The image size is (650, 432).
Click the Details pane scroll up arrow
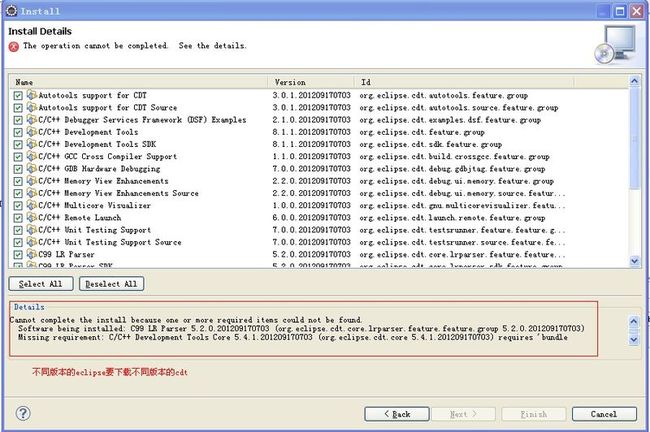coord(634,321)
